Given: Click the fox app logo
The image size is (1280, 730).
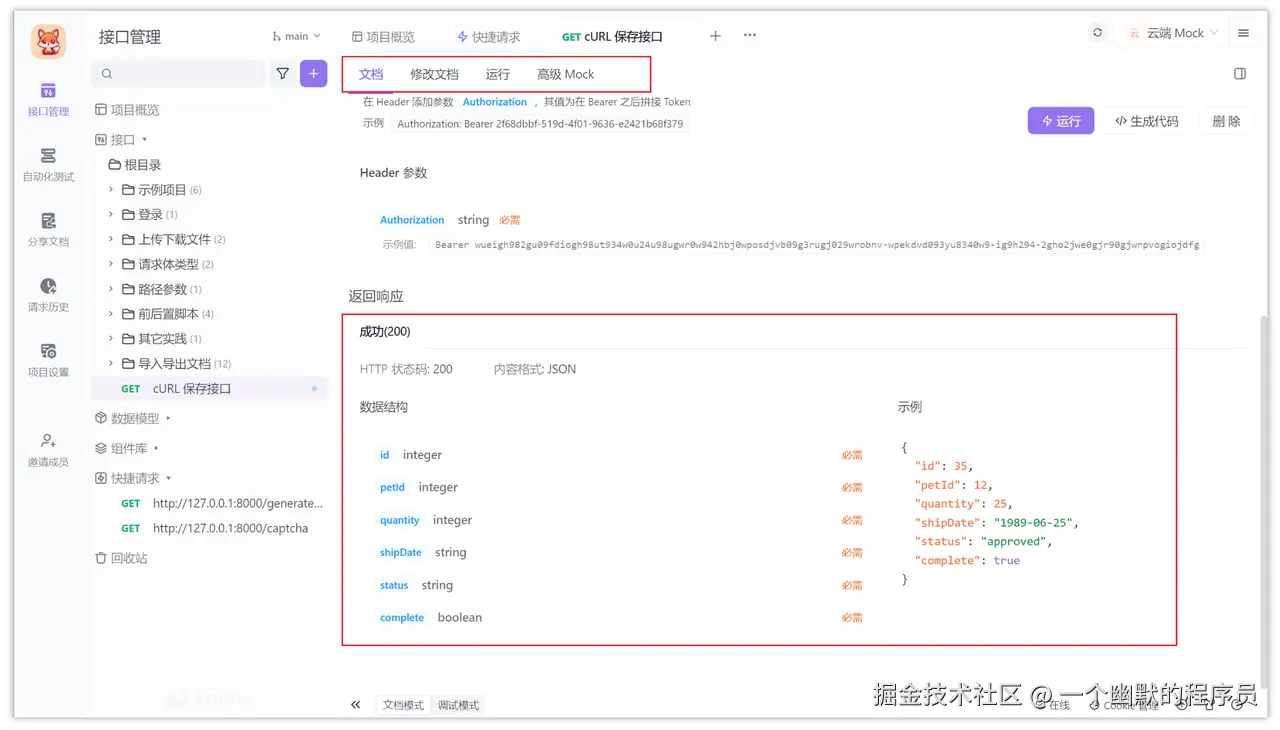Looking at the screenshot, I should (49, 42).
